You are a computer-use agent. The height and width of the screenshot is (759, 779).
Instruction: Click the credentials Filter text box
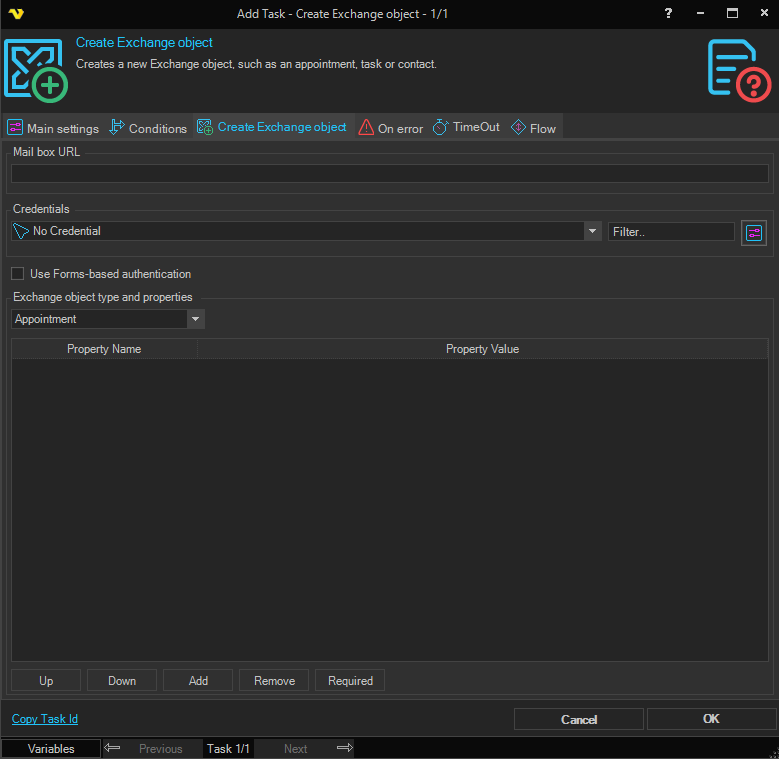click(x=671, y=231)
